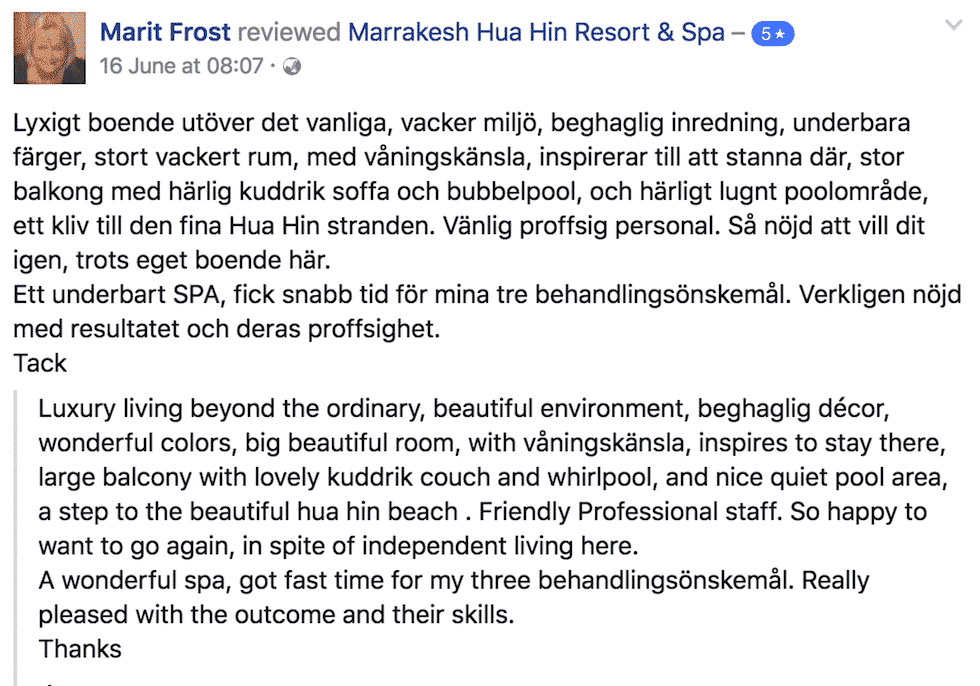980x686 pixels.
Task: Open Marit Frost's profile picture
Action: (49, 48)
